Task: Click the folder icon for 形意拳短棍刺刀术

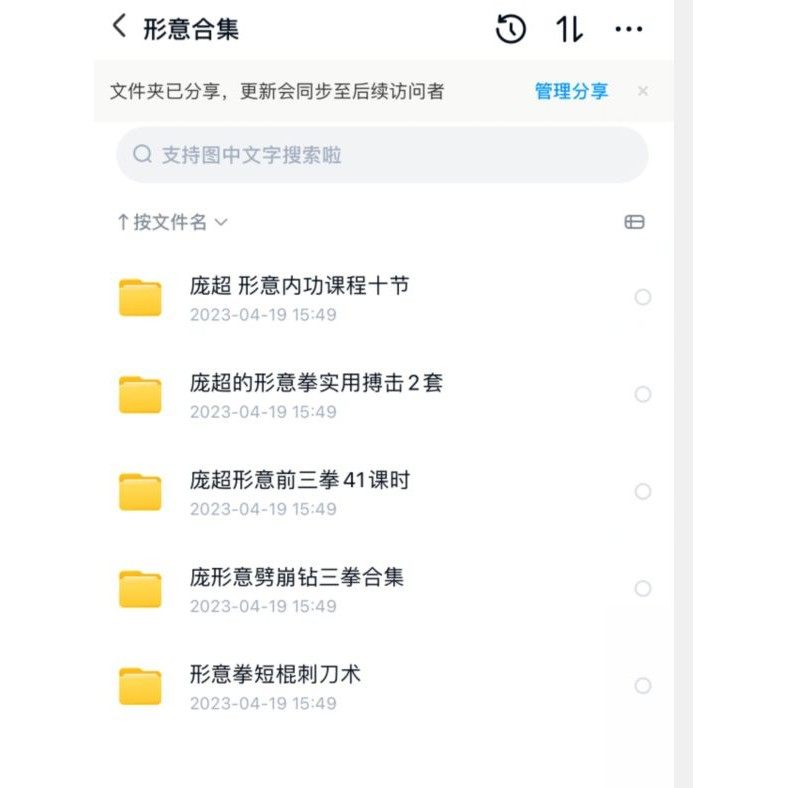Action: tap(140, 686)
